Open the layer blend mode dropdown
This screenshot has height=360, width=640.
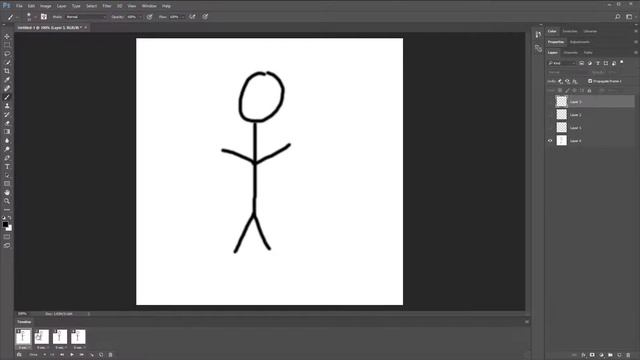click(x=567, y=72)
